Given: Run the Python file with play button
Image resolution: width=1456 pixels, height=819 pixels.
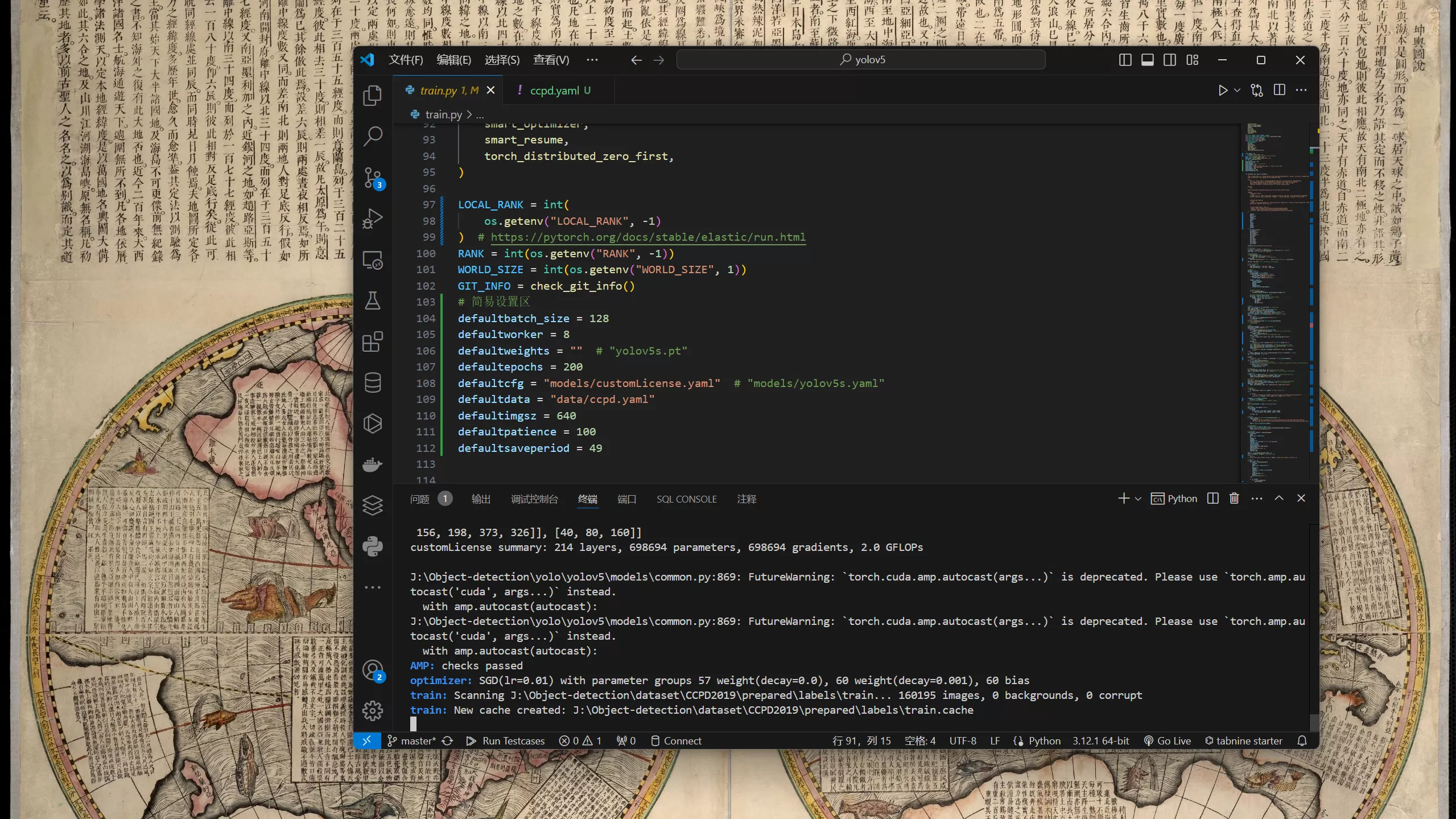Looking at the screenshot, I should tap(1223, 90).
